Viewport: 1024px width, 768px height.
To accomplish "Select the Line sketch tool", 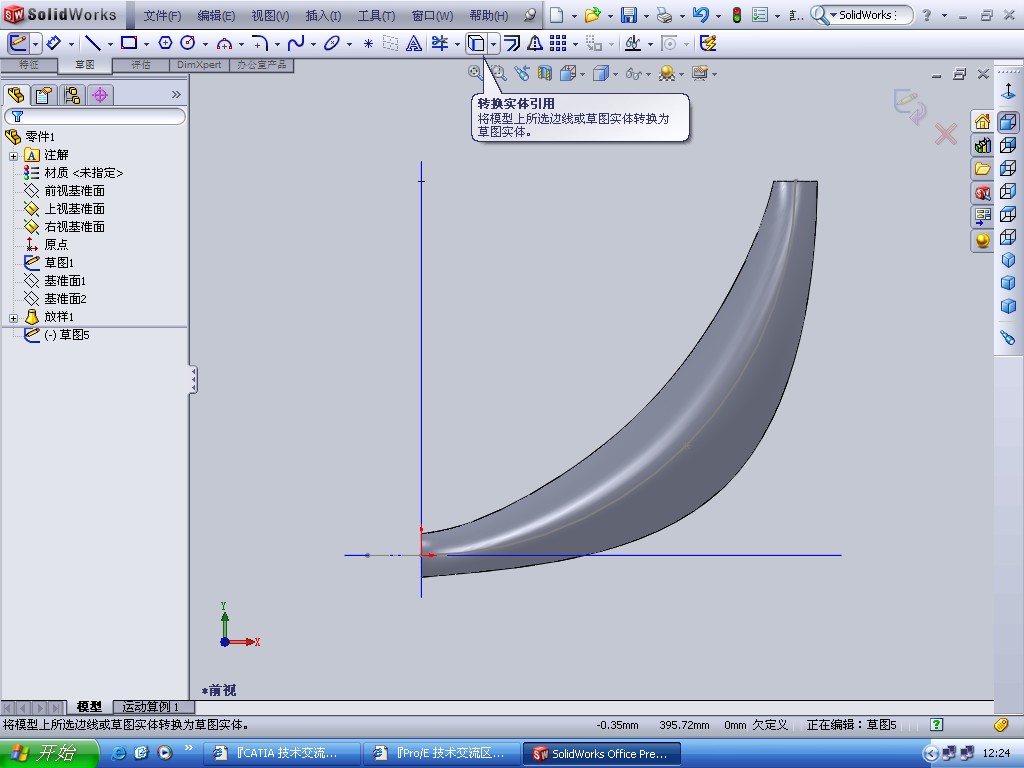I will (93, 44).
